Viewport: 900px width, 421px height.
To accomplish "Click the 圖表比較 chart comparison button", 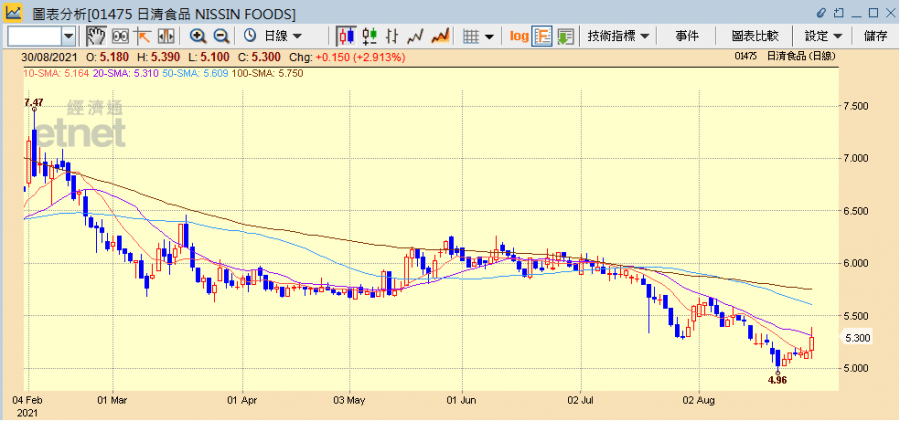I will [754, 36].
